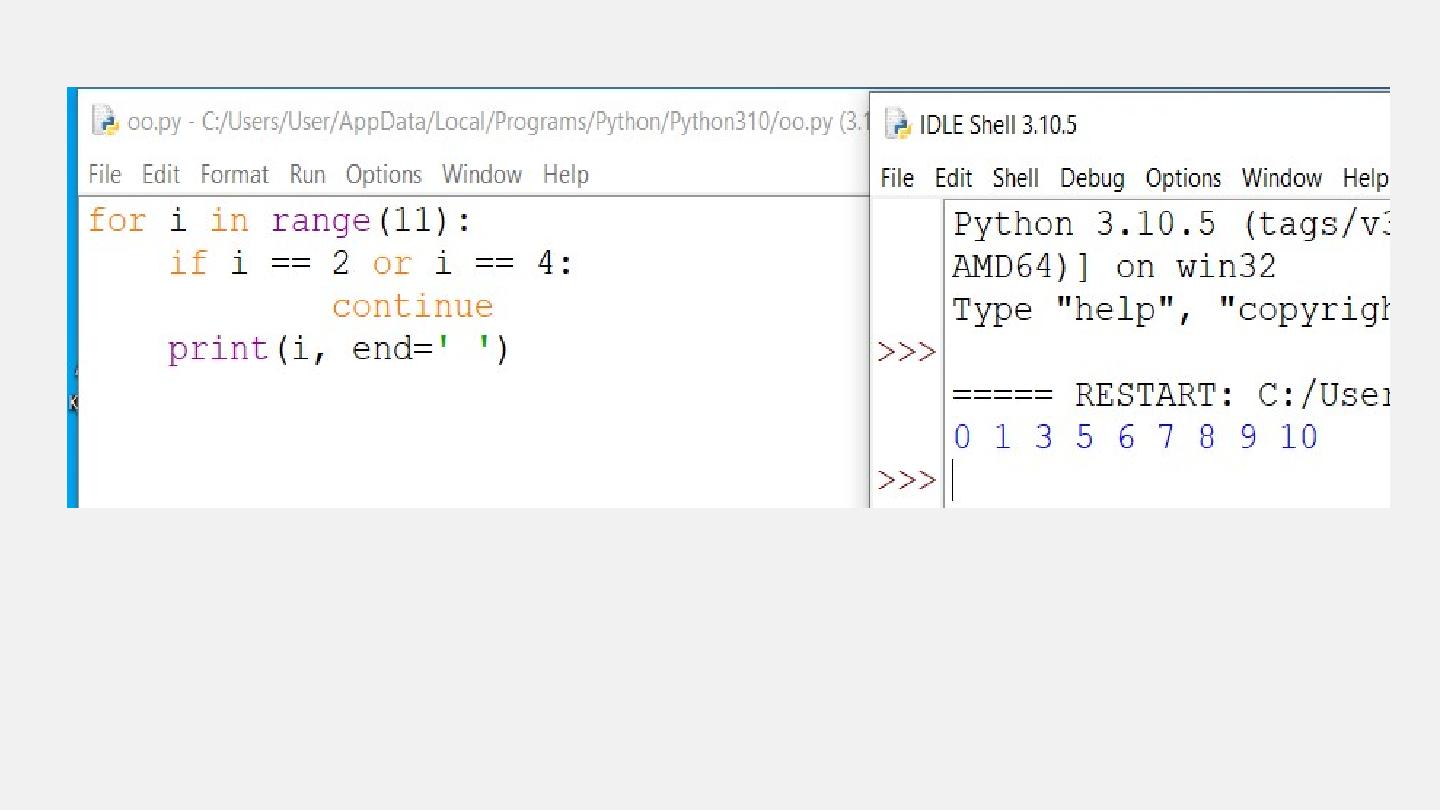1440x810 pixels.
Task: Open Window menu in oo.py editor
Action: point(482,174)
